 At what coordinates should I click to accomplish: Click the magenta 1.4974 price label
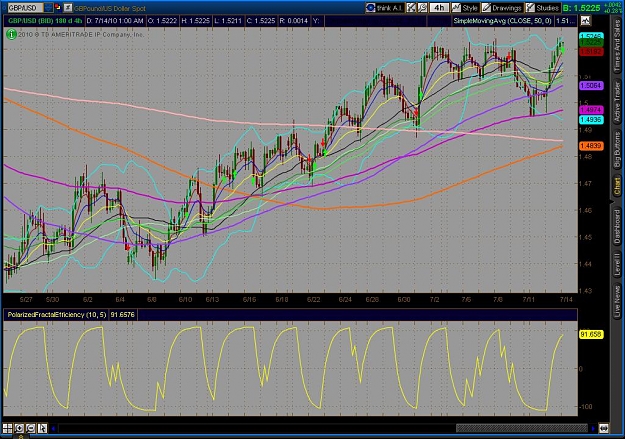pos(591,110)
